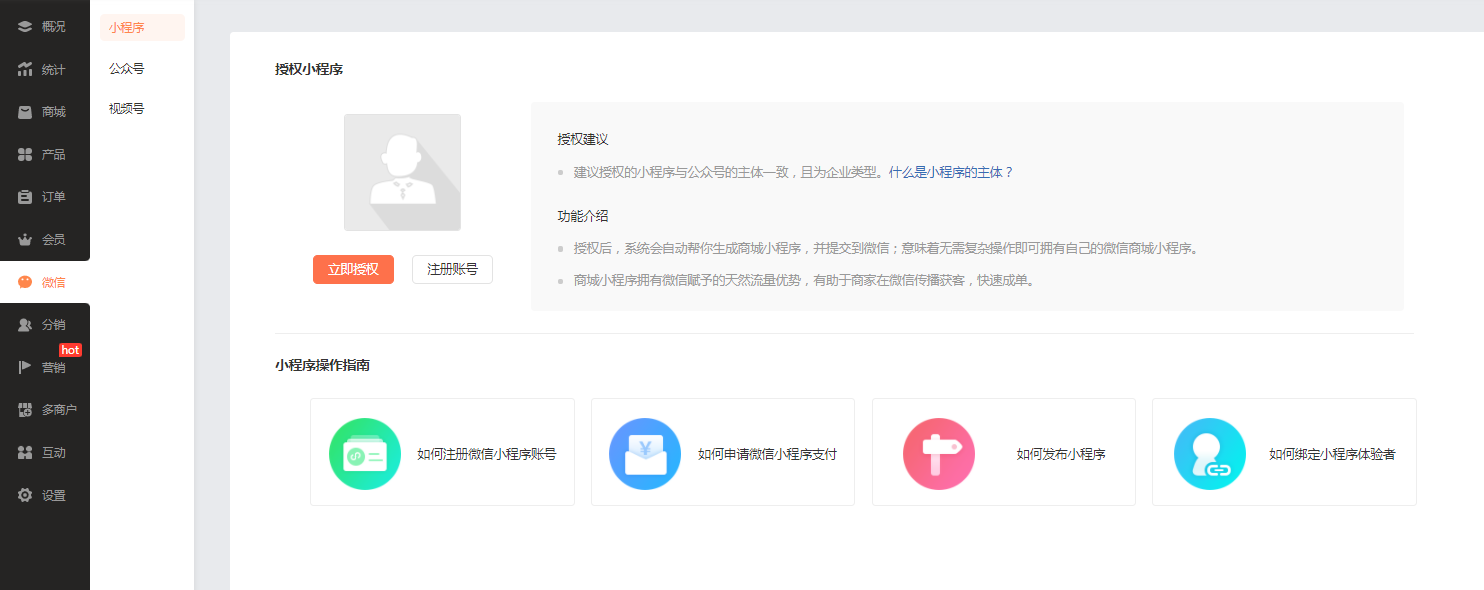Click the 会员 crown icon
The image size is (1484, 590).
tap(25, 240)
